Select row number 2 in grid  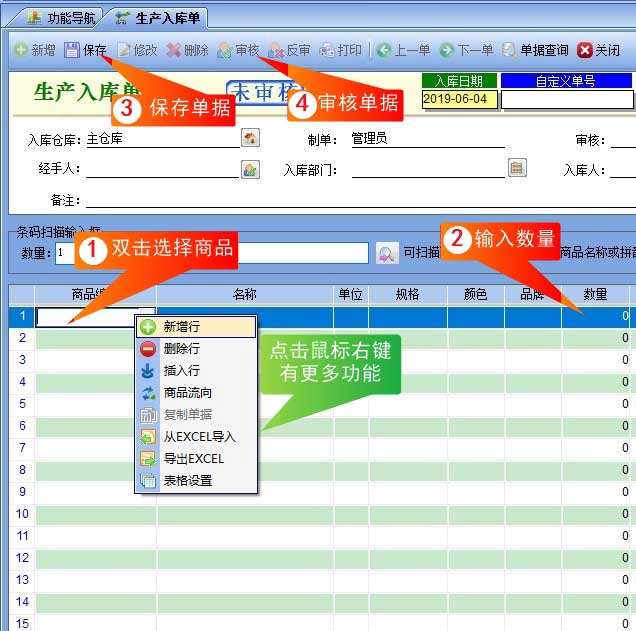tap(22, 338)
